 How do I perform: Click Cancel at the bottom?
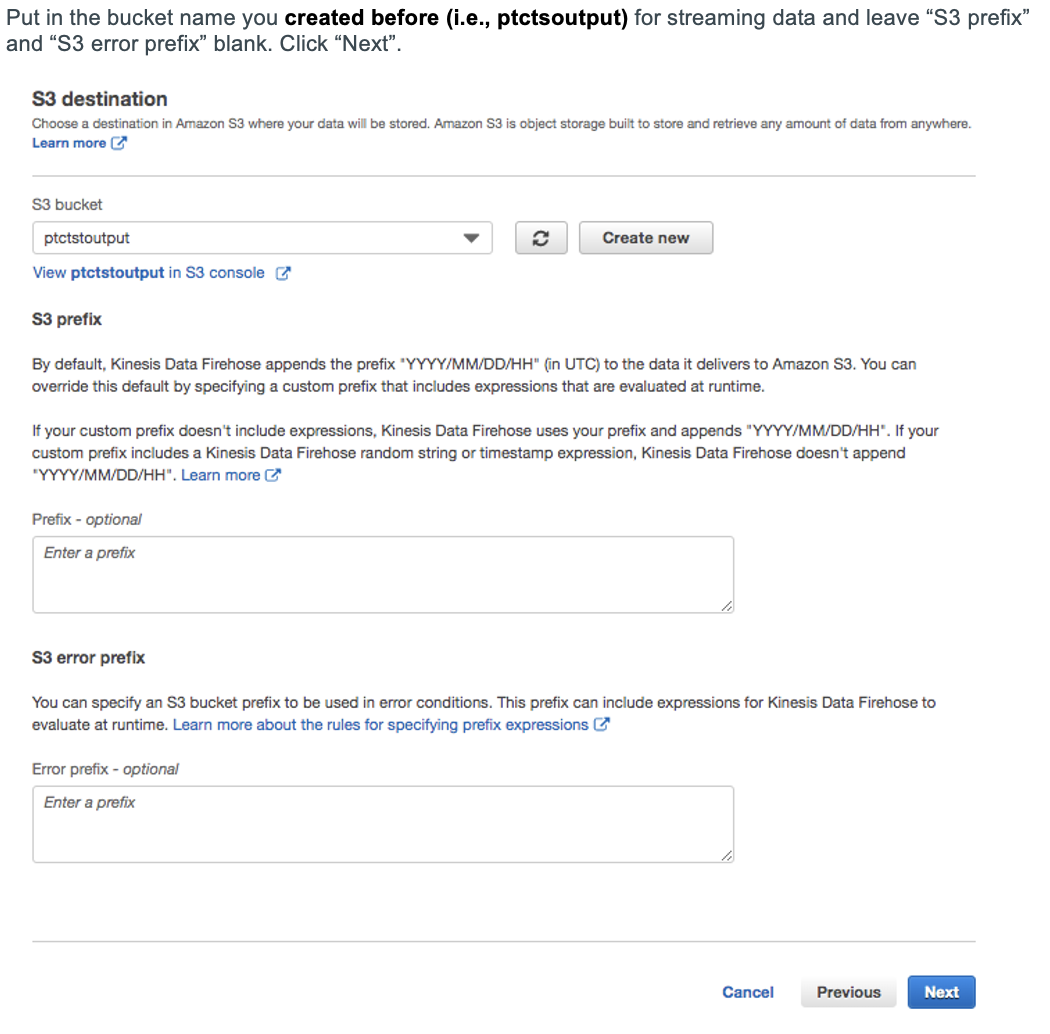(x=748, y=992)
